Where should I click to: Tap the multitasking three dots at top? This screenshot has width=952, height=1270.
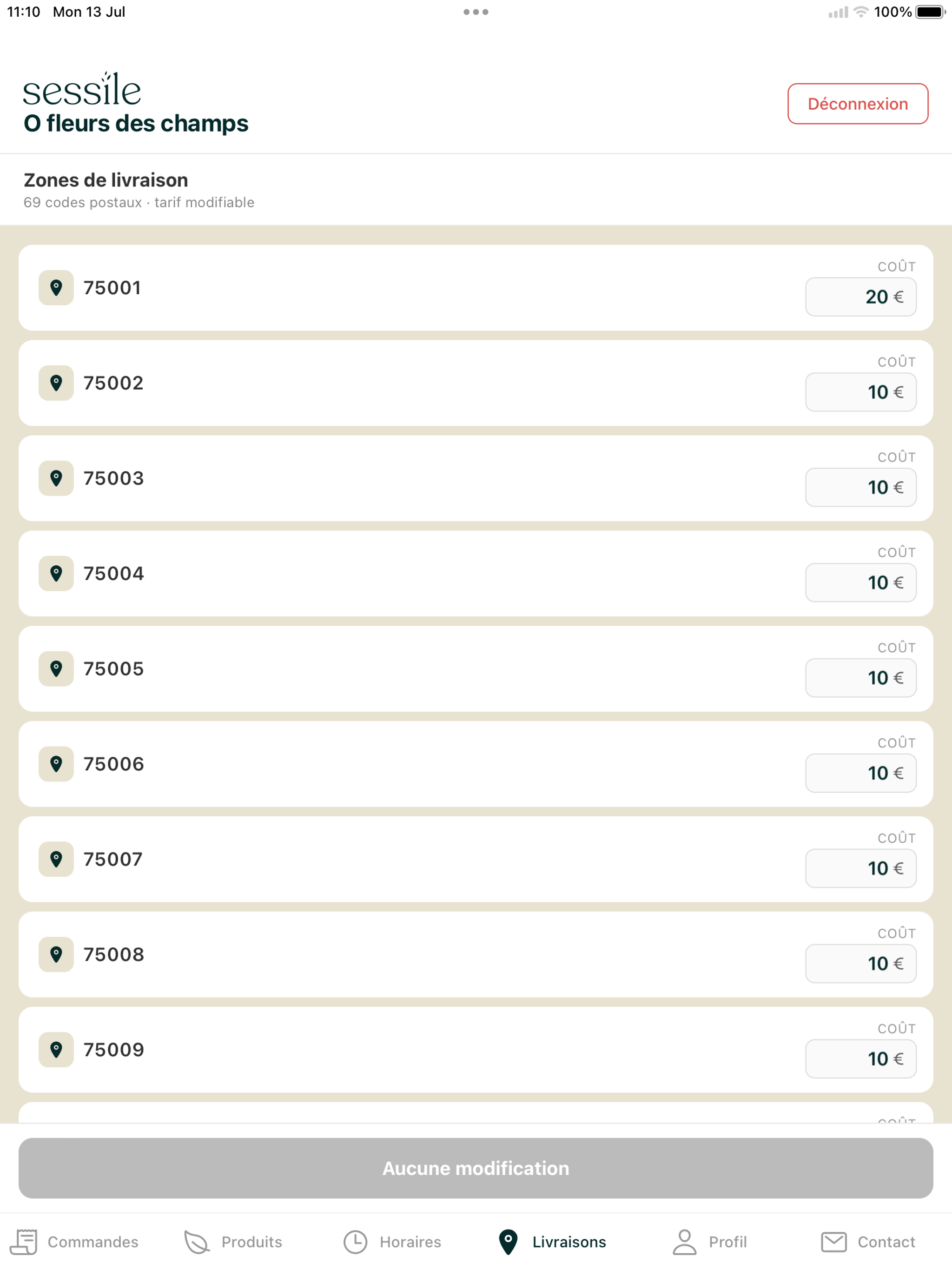click(x=476, y=12)
